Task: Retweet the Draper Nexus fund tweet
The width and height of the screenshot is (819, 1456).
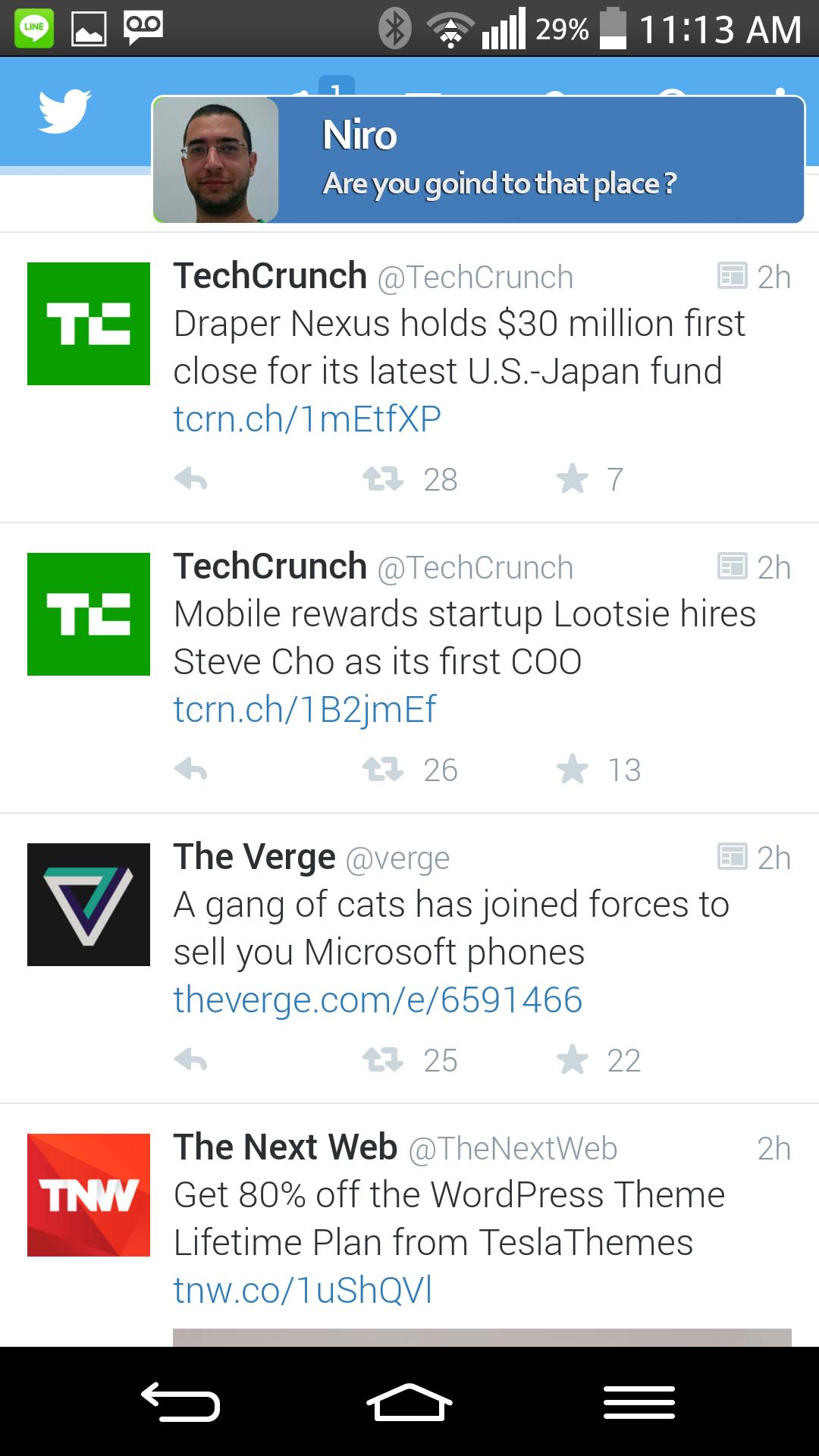Action: tap(383, 479)
